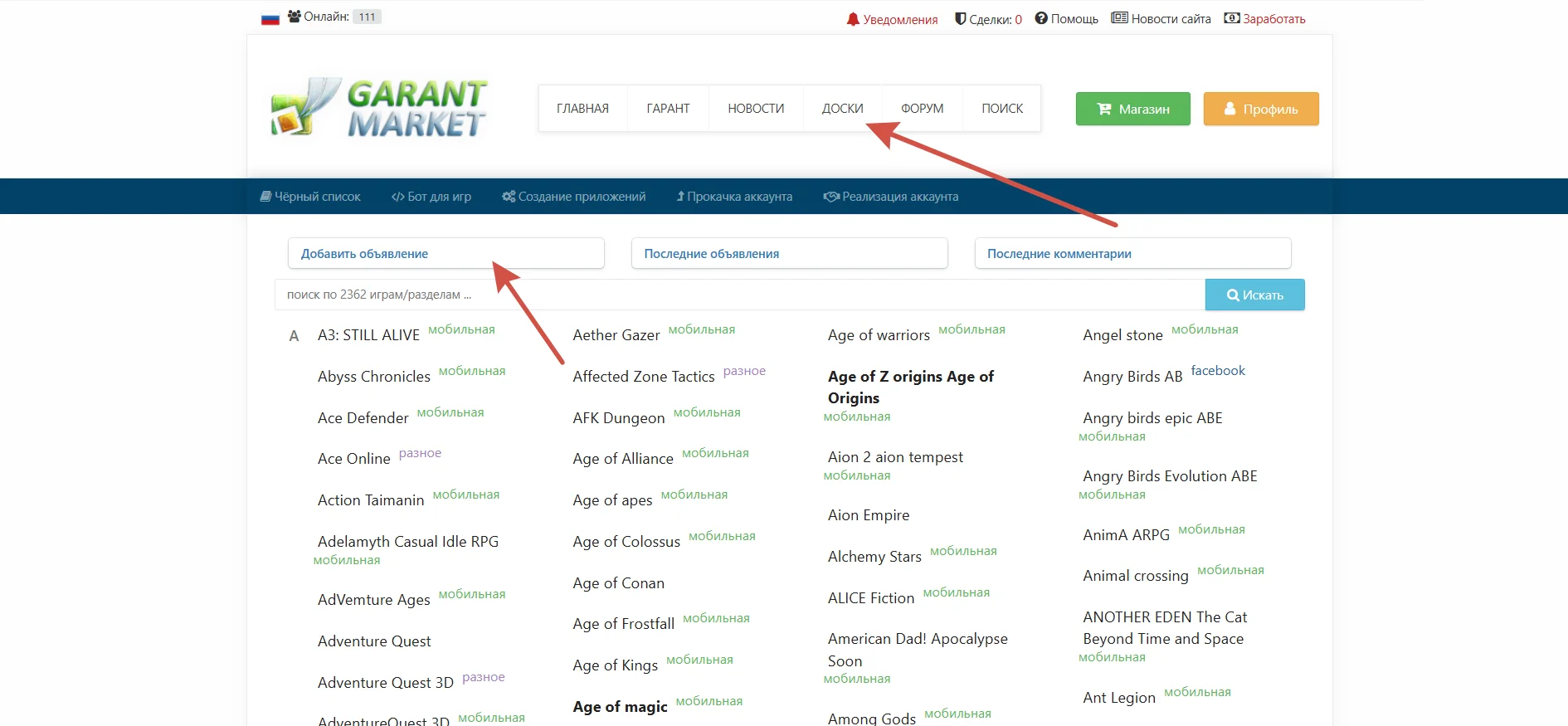
Task: Open Age of Alliance link
Action: [x=623, y=459]
